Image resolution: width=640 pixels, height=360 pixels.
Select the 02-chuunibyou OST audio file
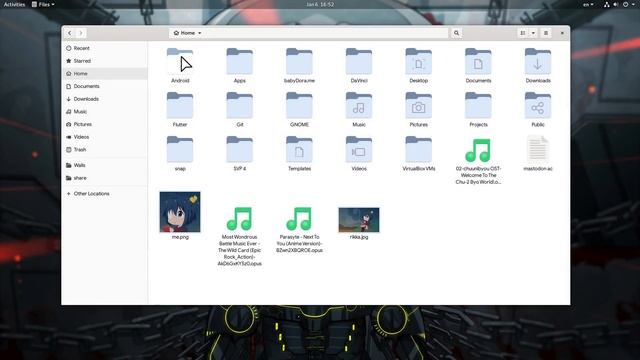click(478, 150)
